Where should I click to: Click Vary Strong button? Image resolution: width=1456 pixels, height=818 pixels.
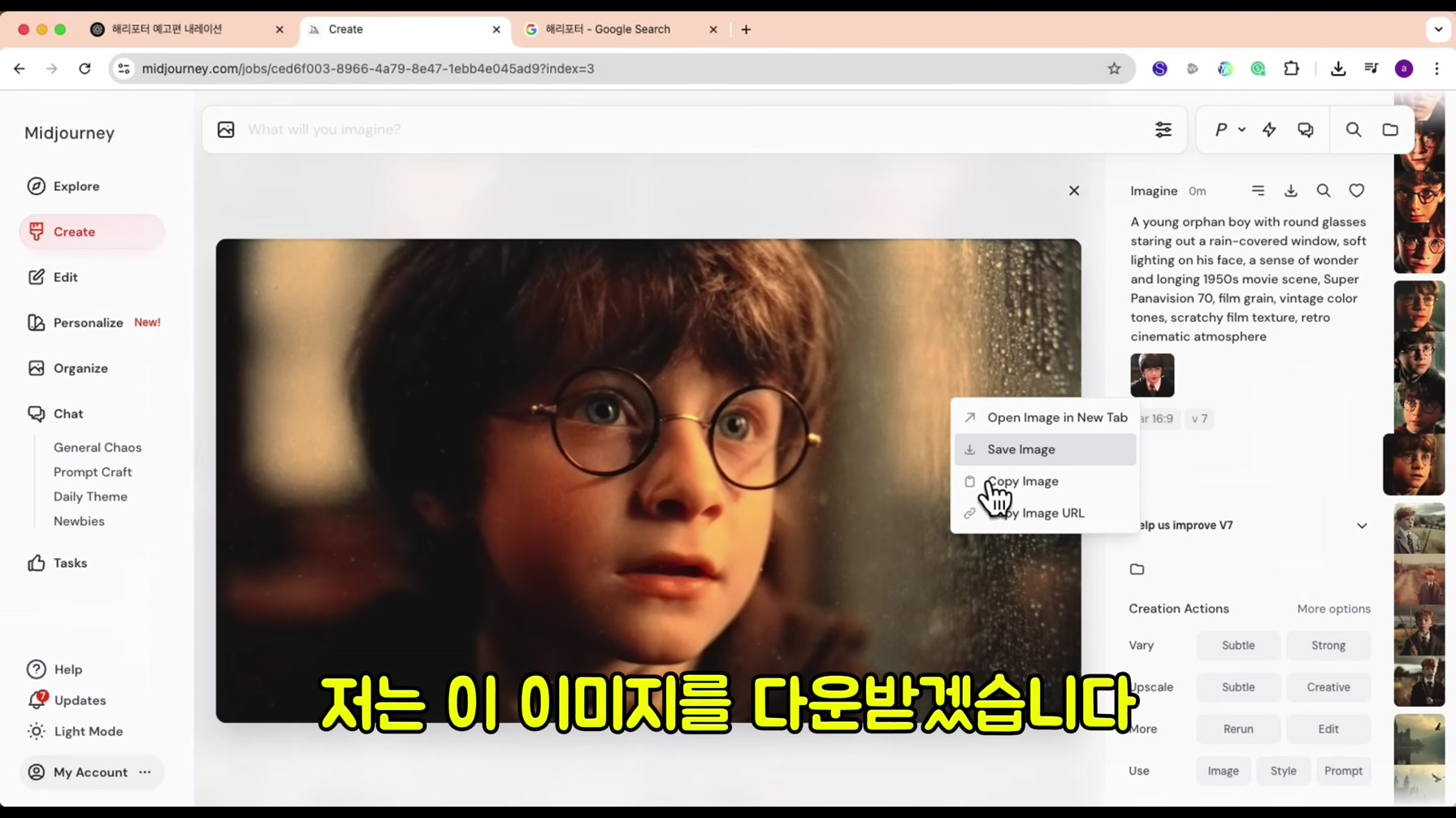point(1328,645)
